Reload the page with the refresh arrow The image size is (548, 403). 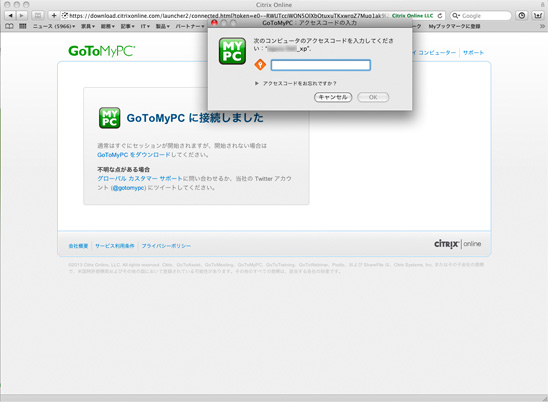point(440,16)
